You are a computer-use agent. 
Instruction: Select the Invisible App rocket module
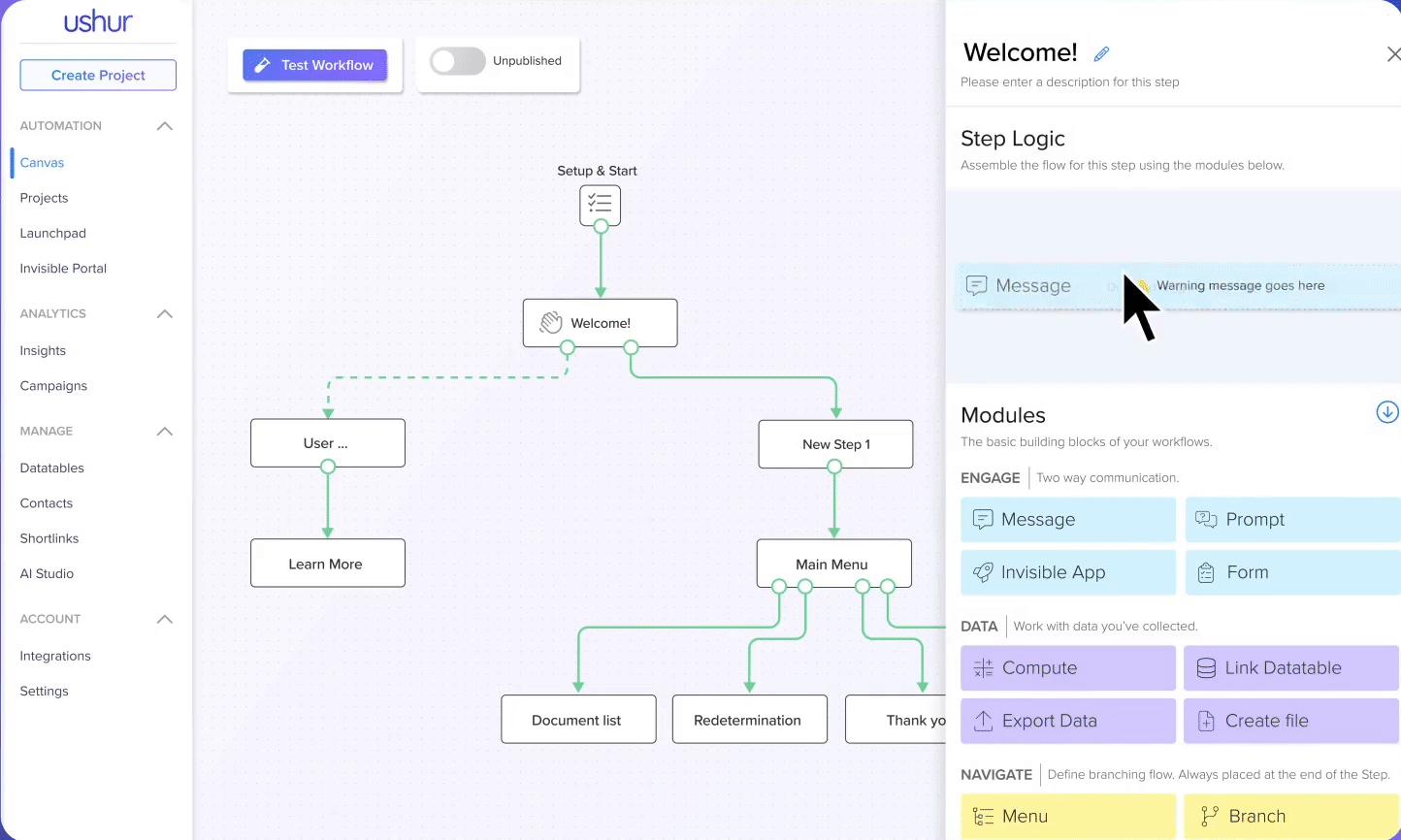coord(1067,572)
